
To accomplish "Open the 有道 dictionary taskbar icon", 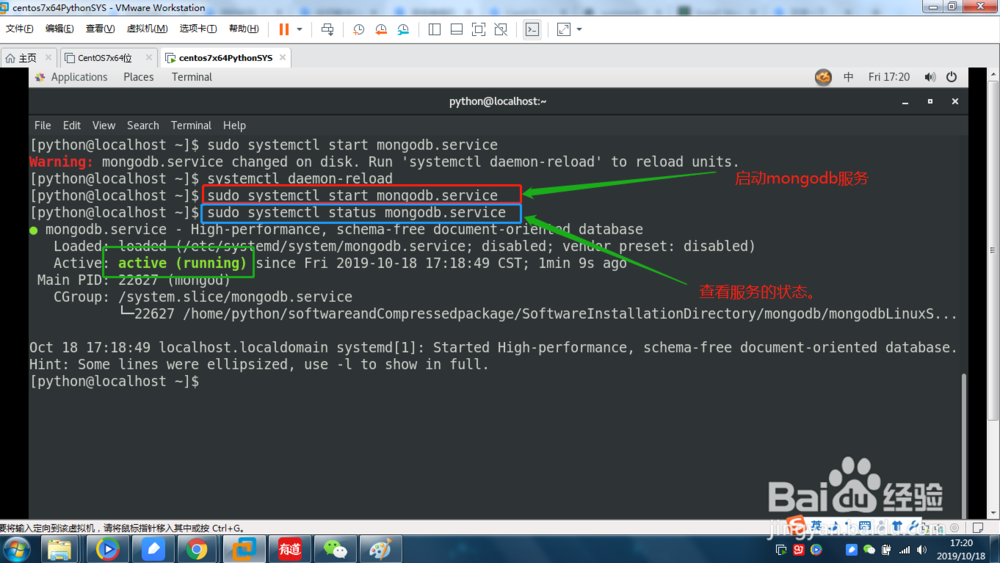I will pyautogui.click(x=290, y=550).
